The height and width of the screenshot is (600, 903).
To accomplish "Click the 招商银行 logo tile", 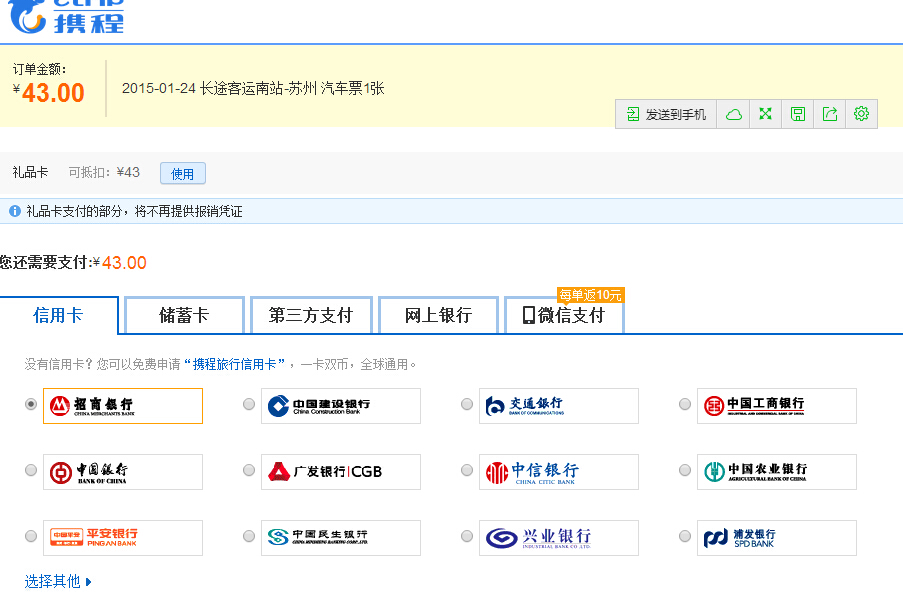I will click(123, 406).
